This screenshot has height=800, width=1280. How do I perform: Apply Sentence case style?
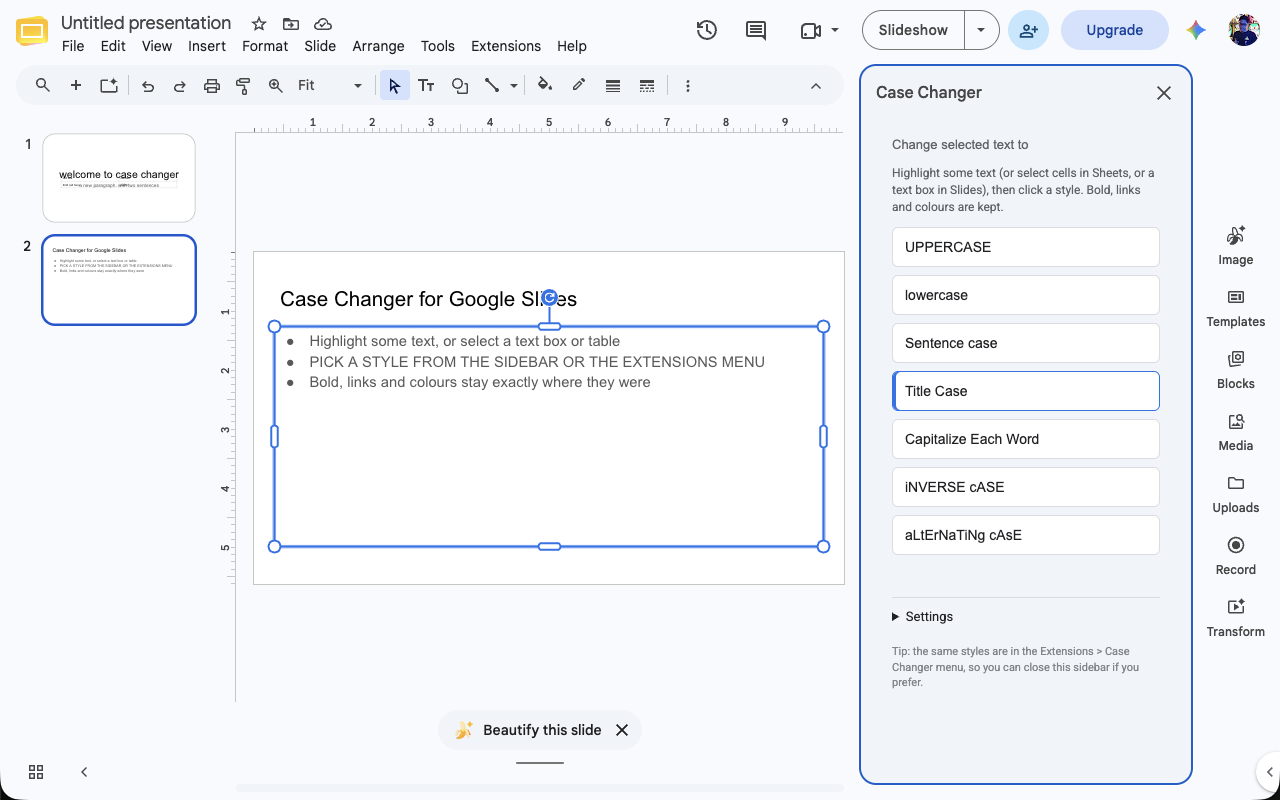point(1026,343)
